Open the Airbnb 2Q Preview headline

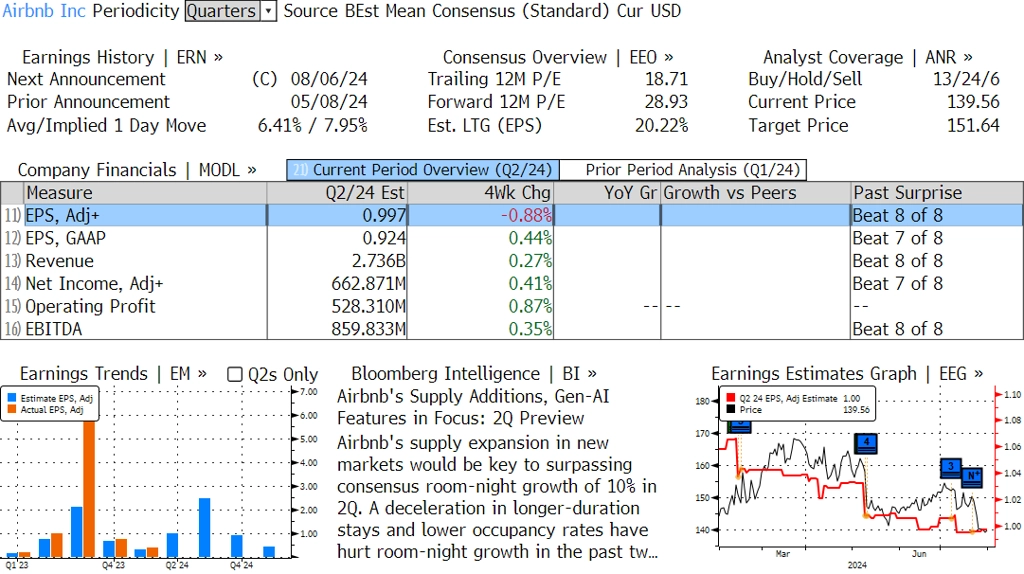(473, 407)
